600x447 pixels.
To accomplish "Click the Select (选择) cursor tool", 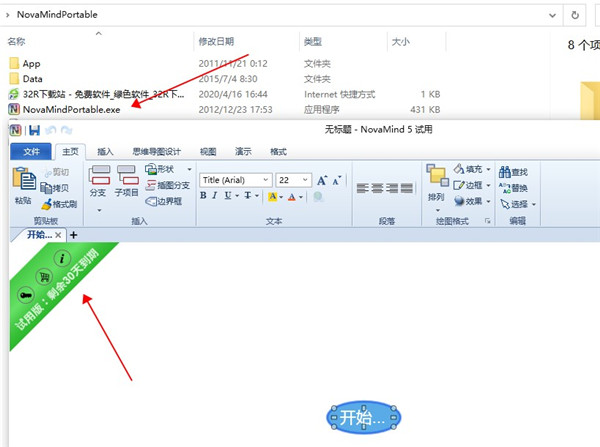I will pos(514,204).
